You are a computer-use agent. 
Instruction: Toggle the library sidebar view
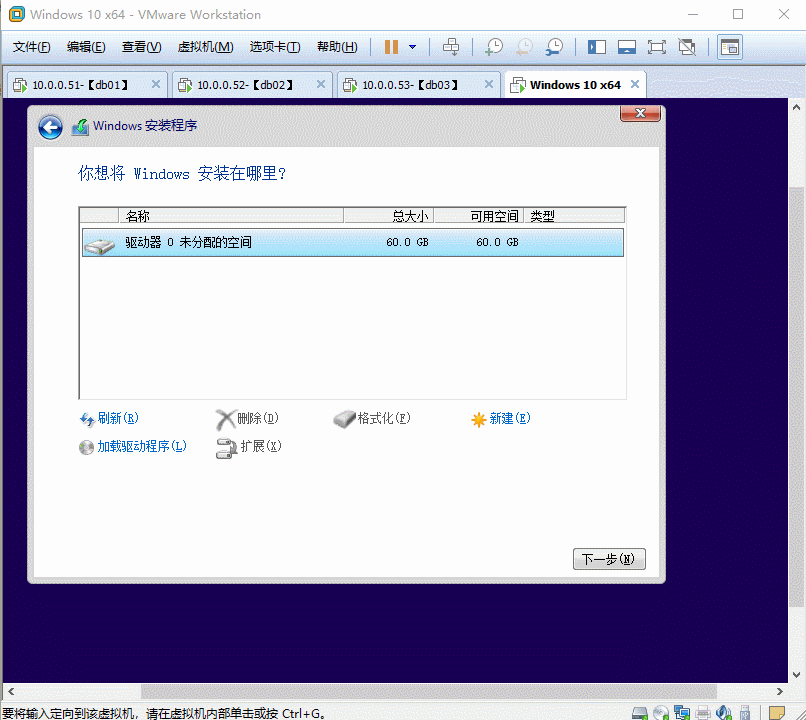597,47
